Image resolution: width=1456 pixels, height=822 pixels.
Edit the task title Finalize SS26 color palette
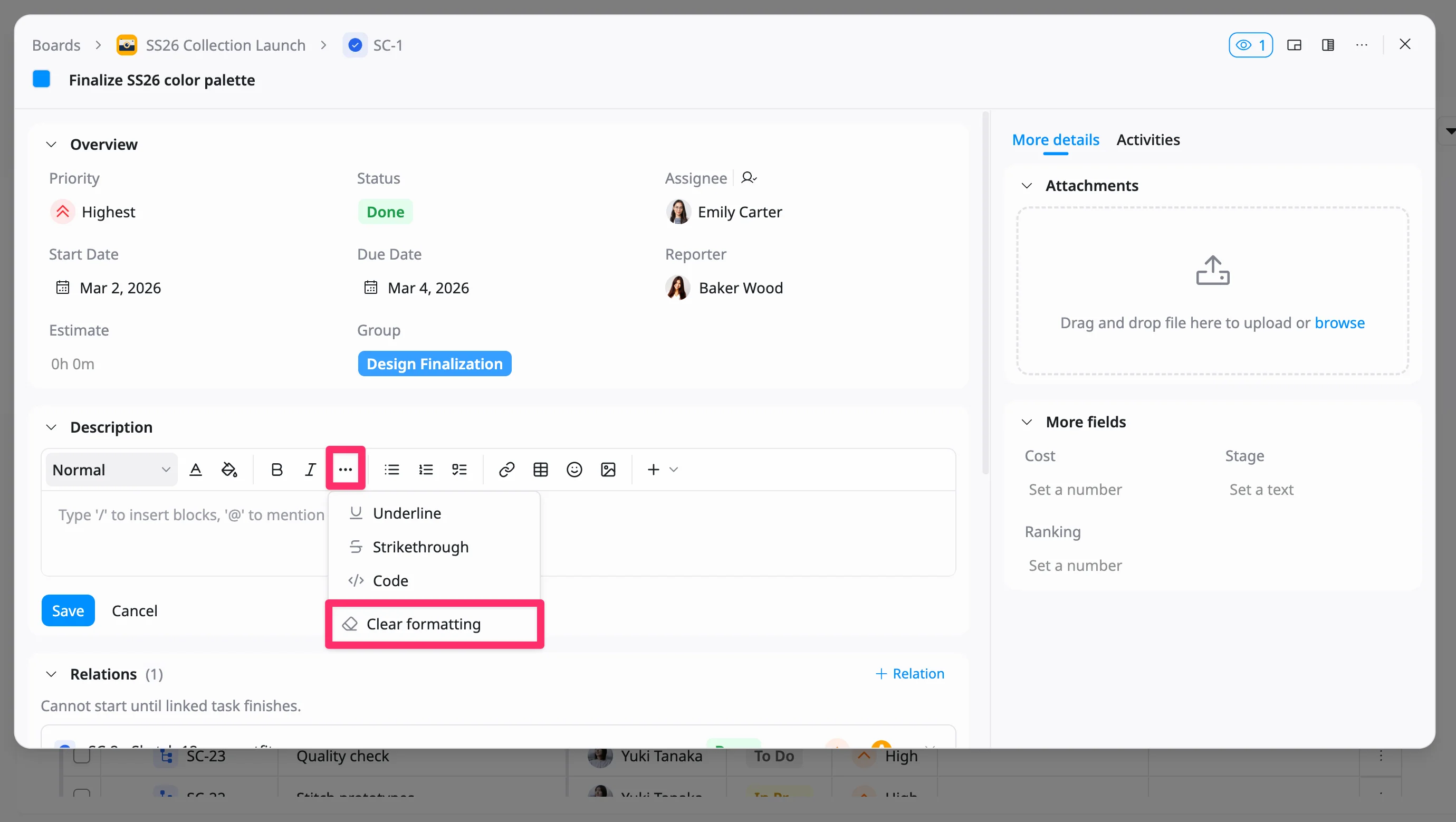161,80
